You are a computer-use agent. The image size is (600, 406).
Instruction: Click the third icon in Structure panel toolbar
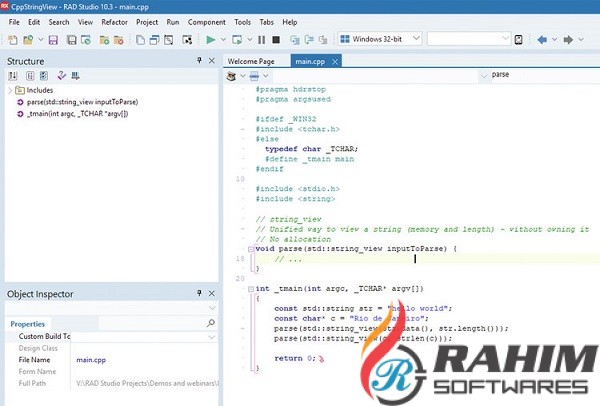[x=44, y=76]
